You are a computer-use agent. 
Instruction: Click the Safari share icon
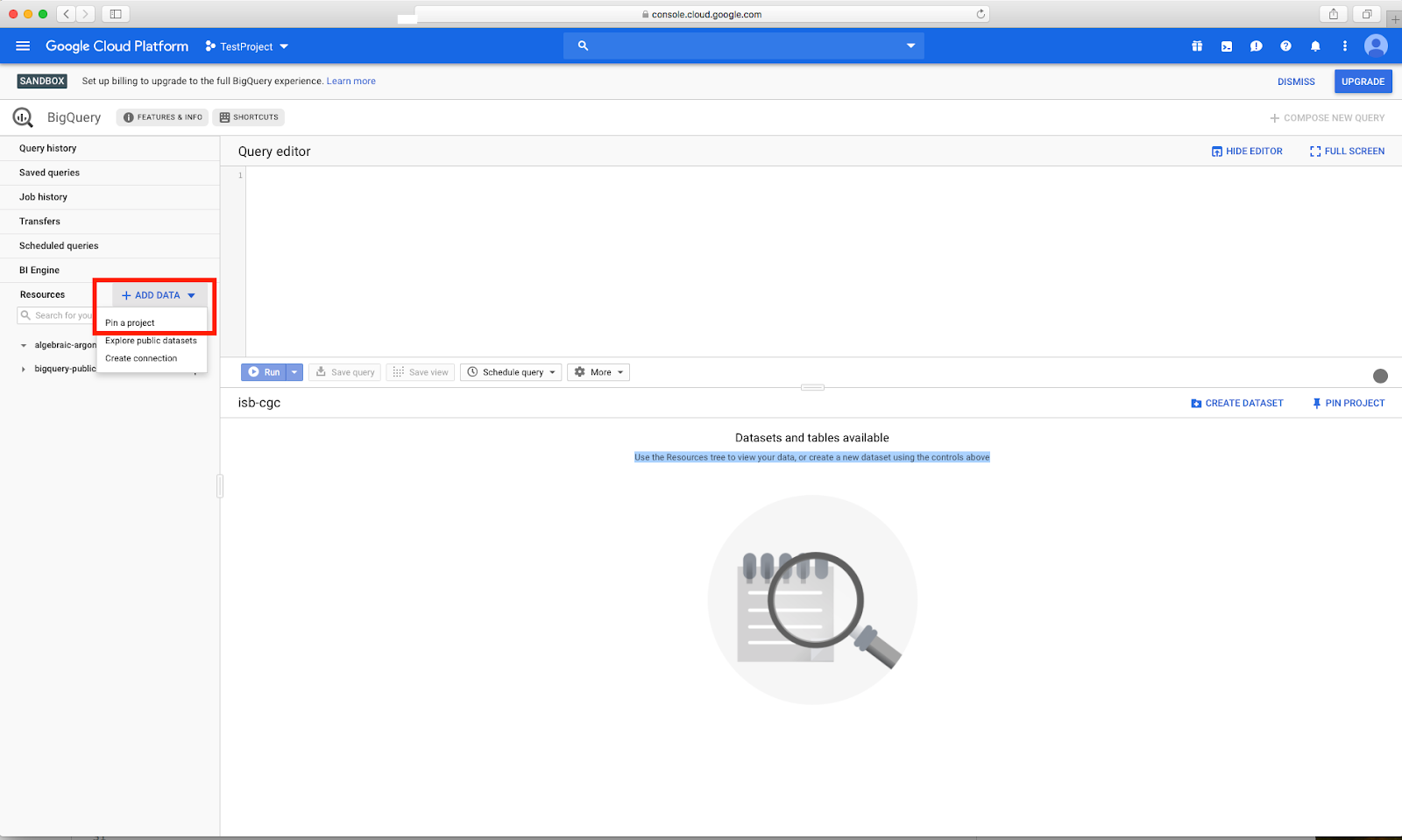pos(1334,14)
